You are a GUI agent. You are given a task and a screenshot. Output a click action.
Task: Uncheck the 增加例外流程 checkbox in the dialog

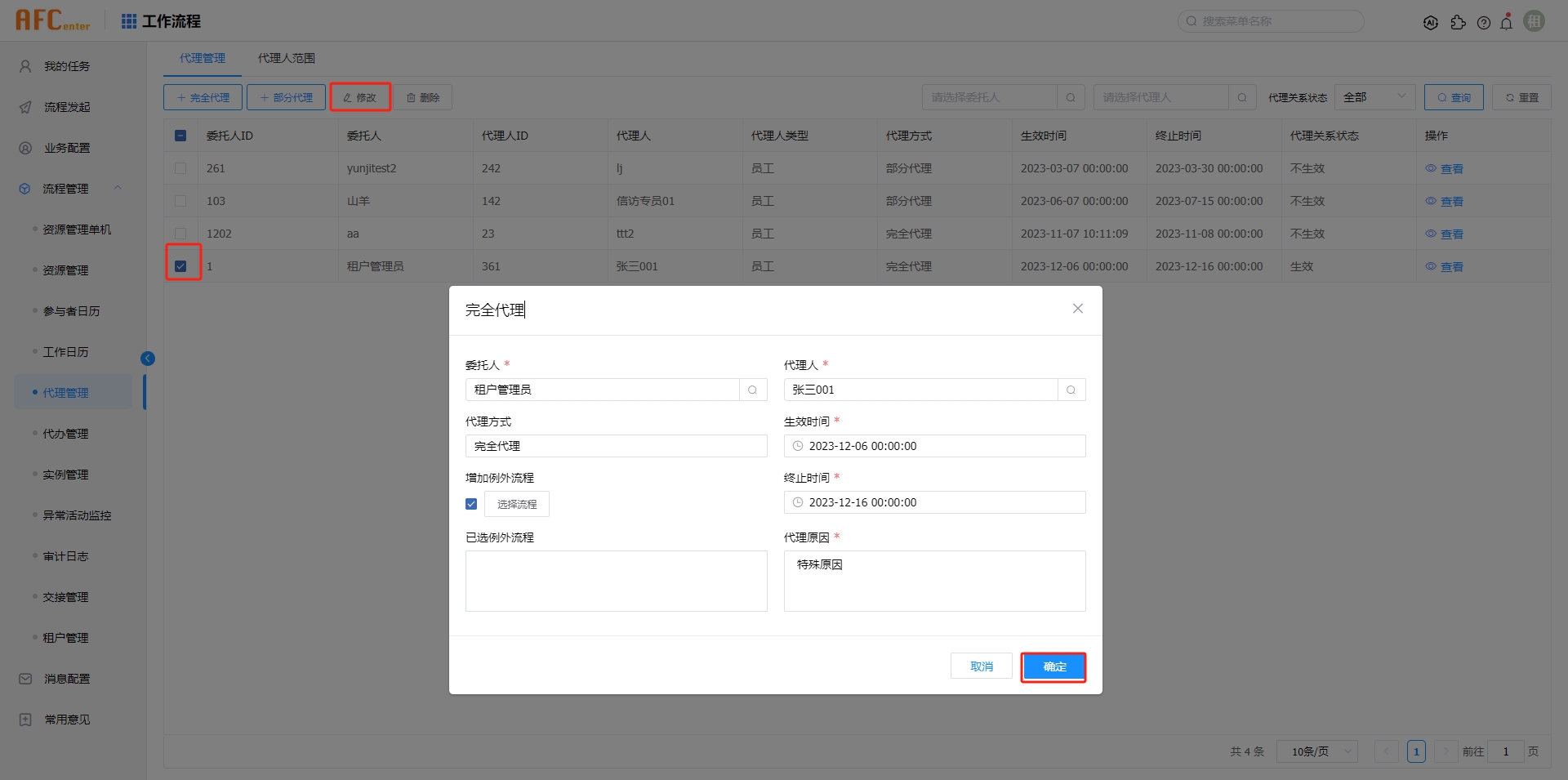tap(471, 504)
